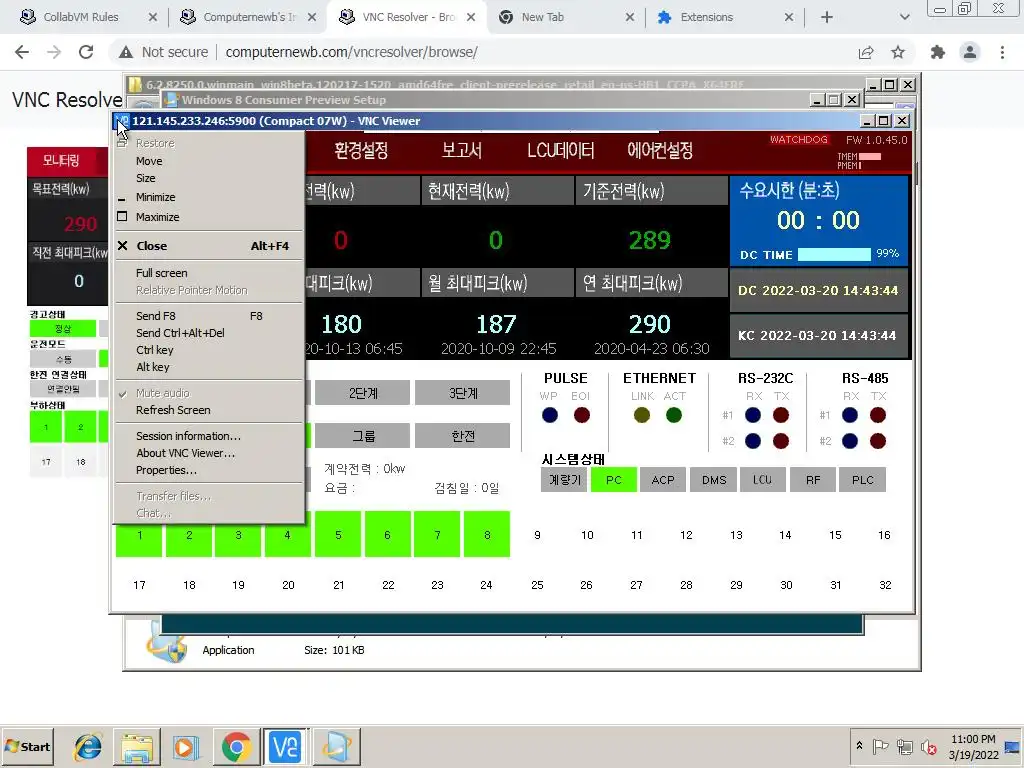Click green load channel 6
1024x768 pixels.
387,534
